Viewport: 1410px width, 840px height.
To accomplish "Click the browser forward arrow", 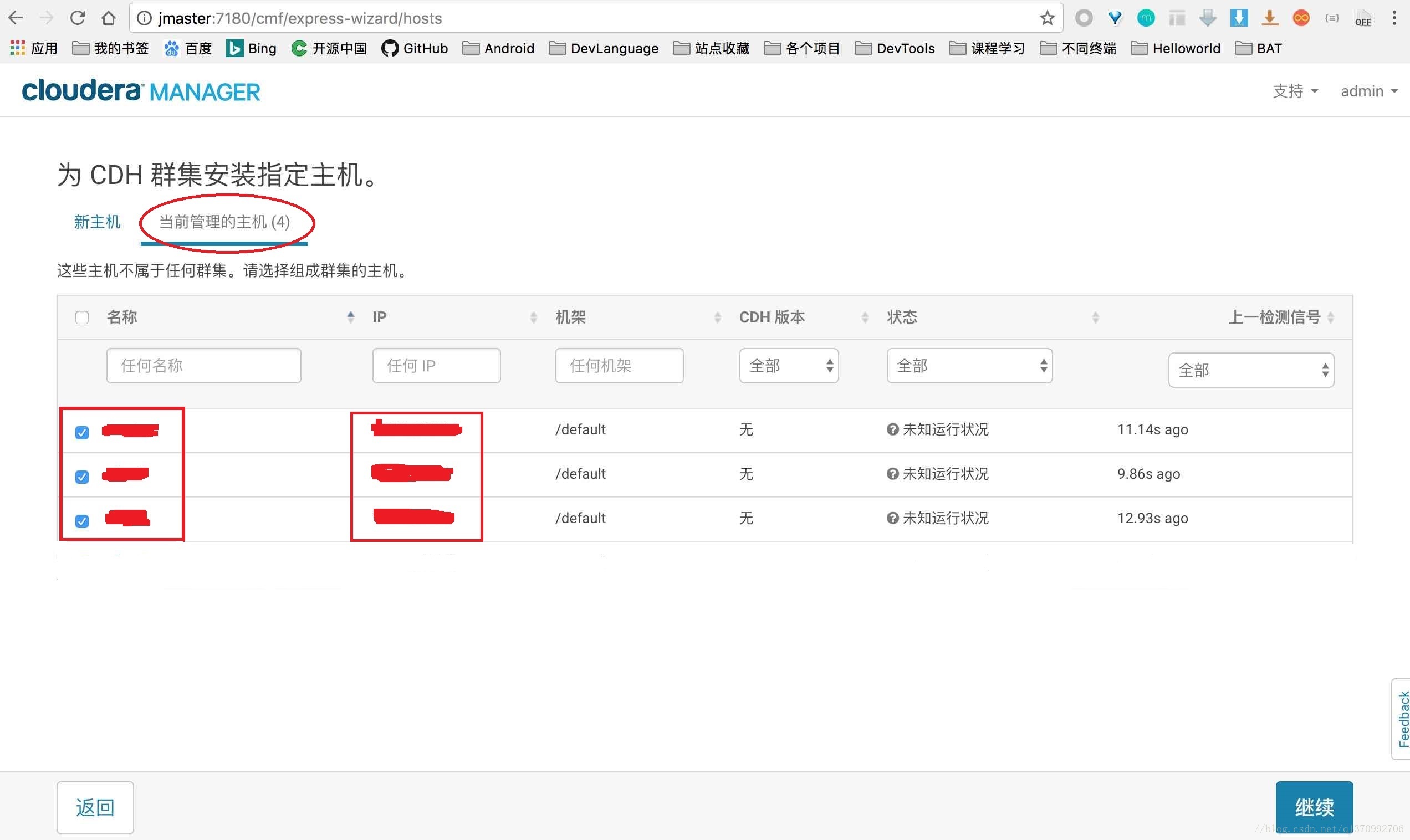I will pos(47,18).
